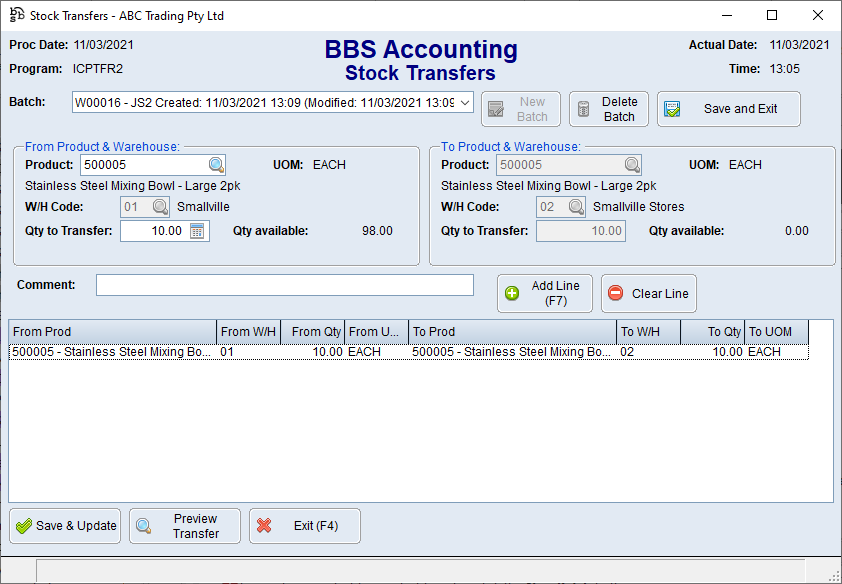Open the product lookup for To Product
The height and width of the screenshot is (584, 842).
631,164
